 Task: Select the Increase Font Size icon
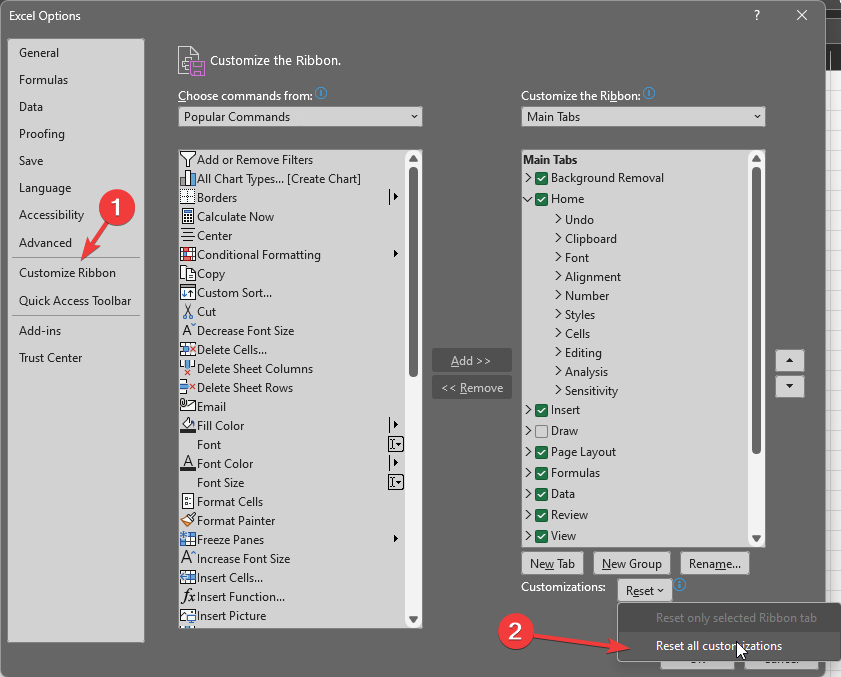point(188,557)
